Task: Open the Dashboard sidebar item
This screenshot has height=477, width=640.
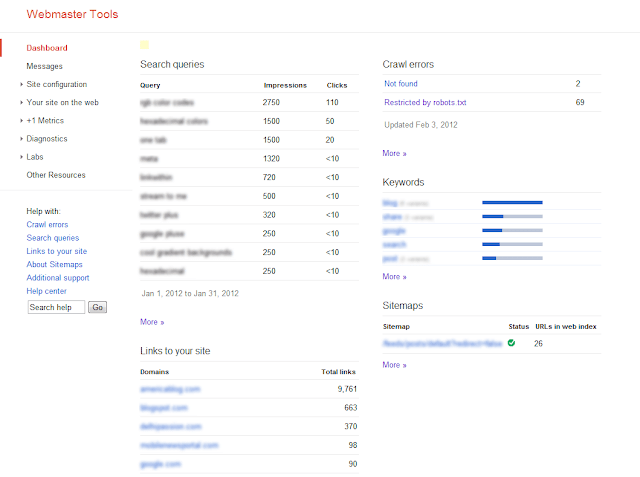Action: [x=47, y=48]
